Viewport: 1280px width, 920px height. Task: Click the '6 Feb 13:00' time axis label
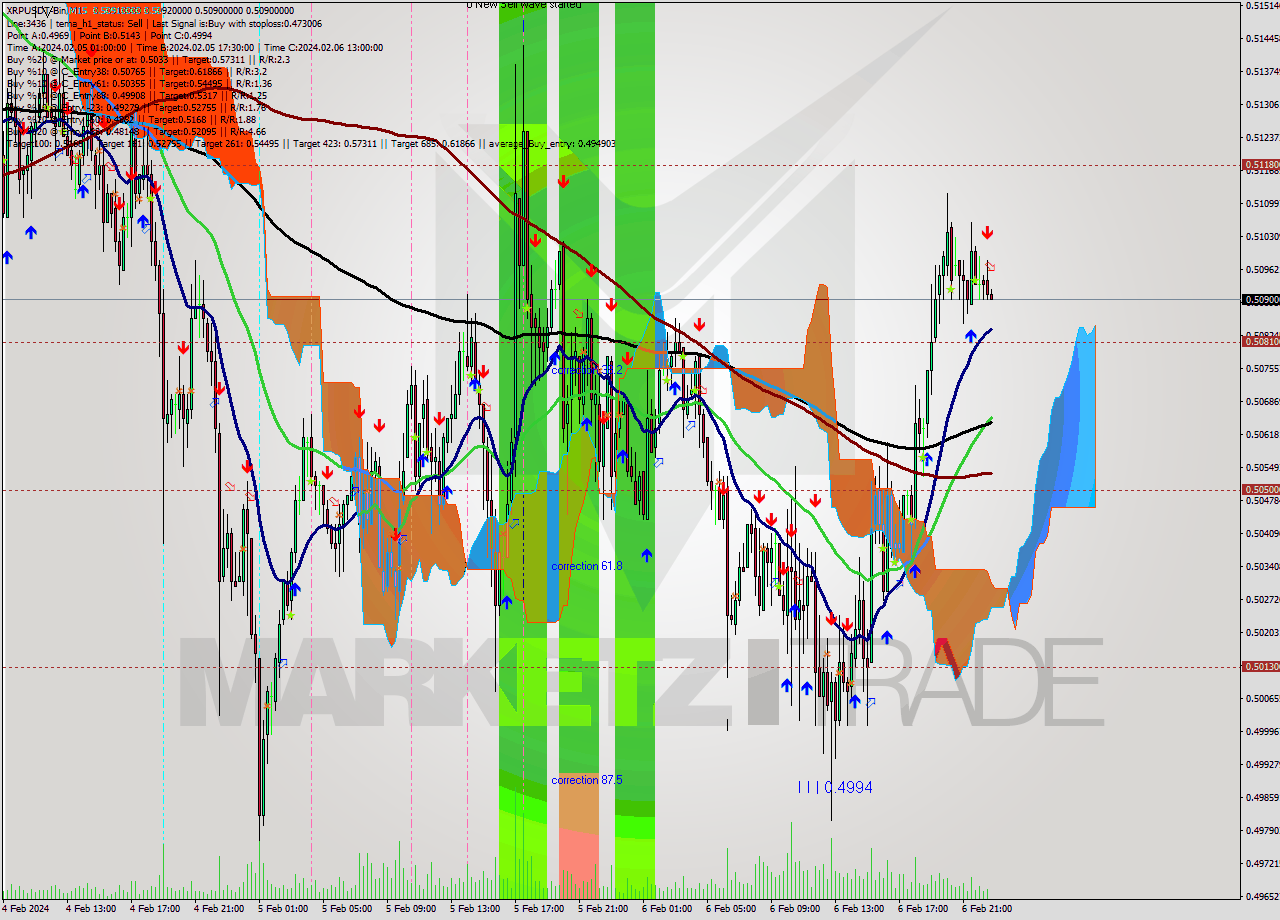[859, 909]
